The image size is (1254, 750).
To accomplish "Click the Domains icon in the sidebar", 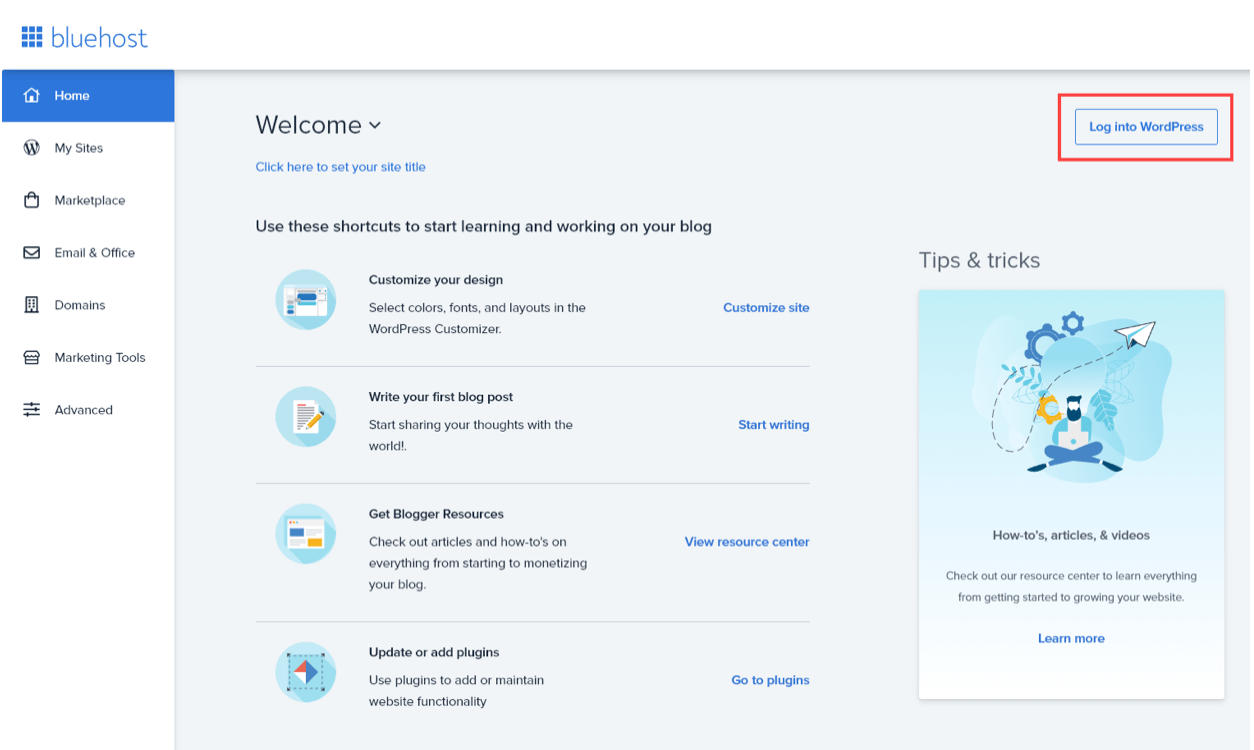I will tap(29, 304).
